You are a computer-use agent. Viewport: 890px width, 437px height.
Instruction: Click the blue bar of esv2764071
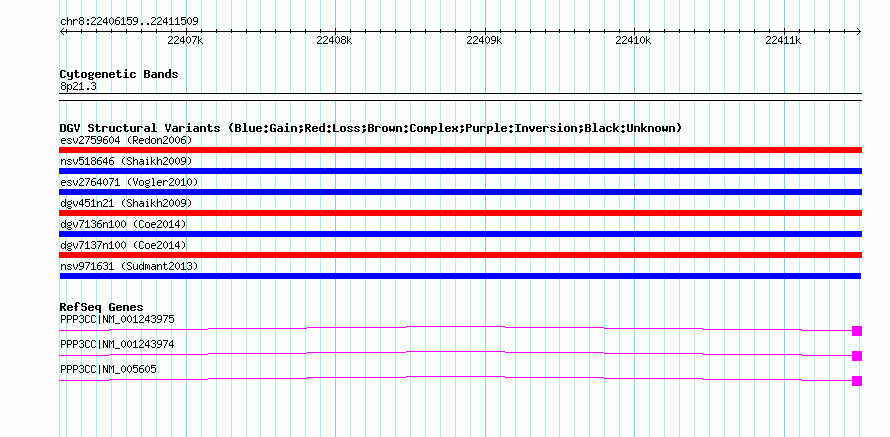460,192
